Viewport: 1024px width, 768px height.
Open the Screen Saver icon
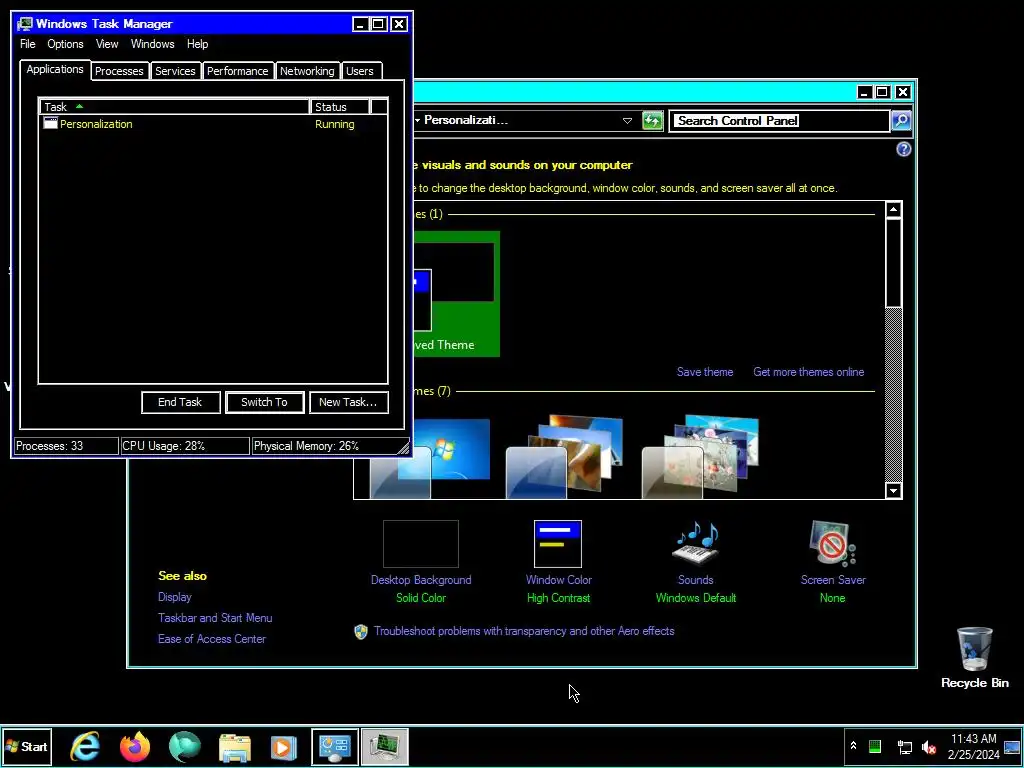point(833,544)
